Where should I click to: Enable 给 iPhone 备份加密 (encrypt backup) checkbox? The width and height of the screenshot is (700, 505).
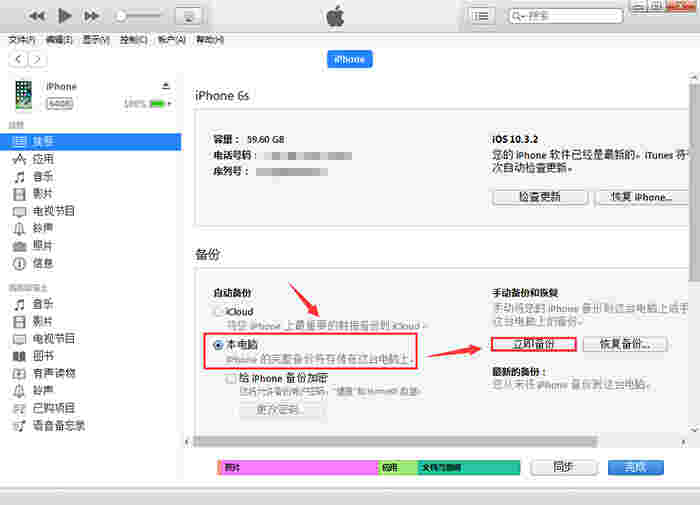pyautogui.click(x=231, y=379)
